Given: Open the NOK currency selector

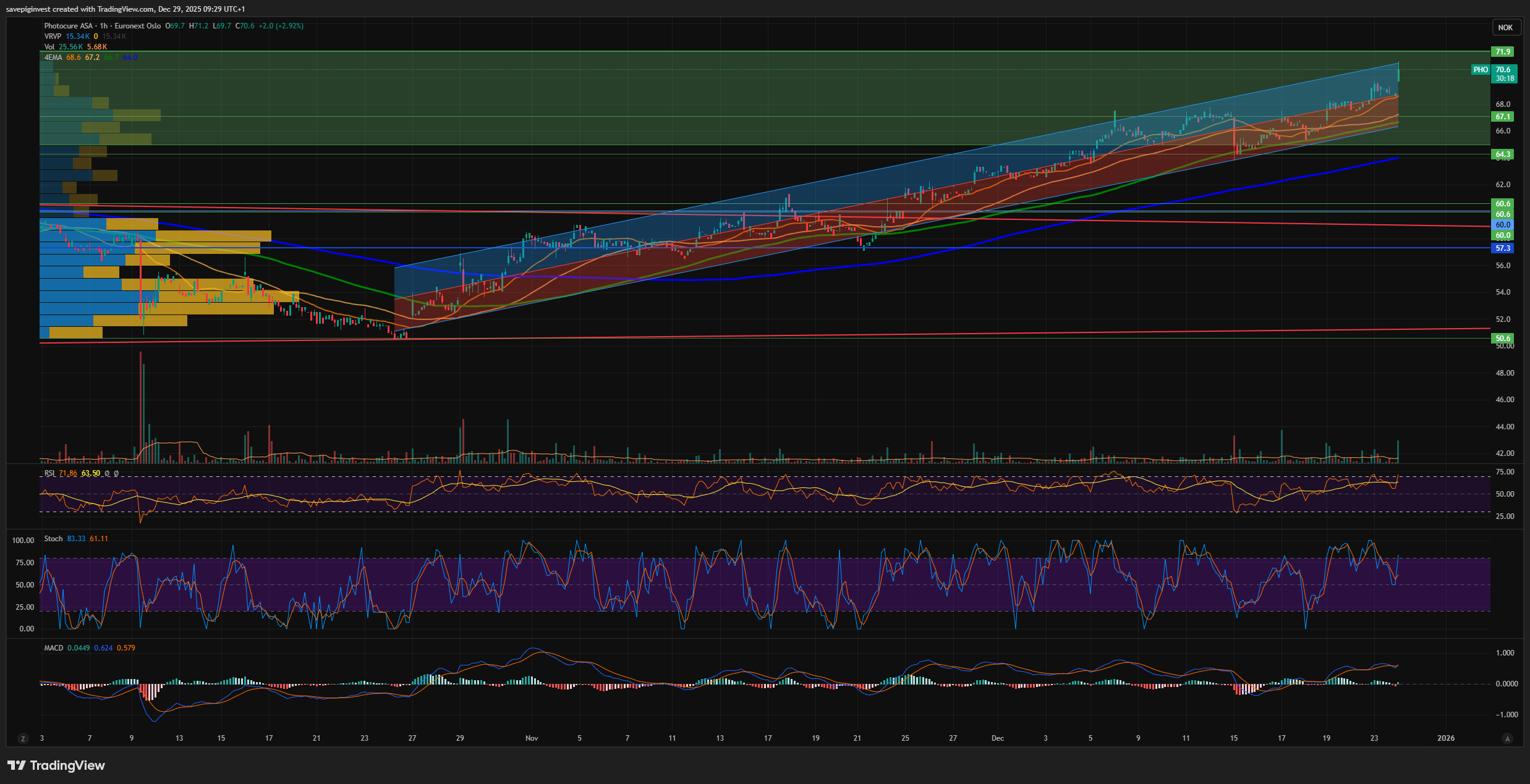Looking at the screenshot, I should (1505, 27).
